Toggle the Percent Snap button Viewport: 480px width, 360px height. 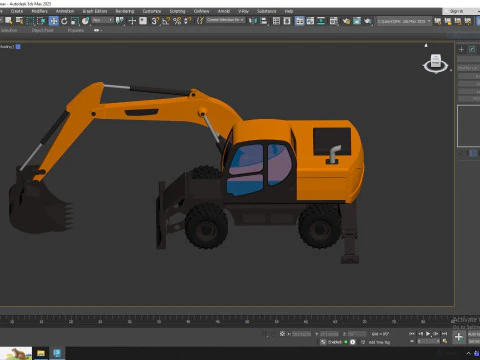[177, 21]
